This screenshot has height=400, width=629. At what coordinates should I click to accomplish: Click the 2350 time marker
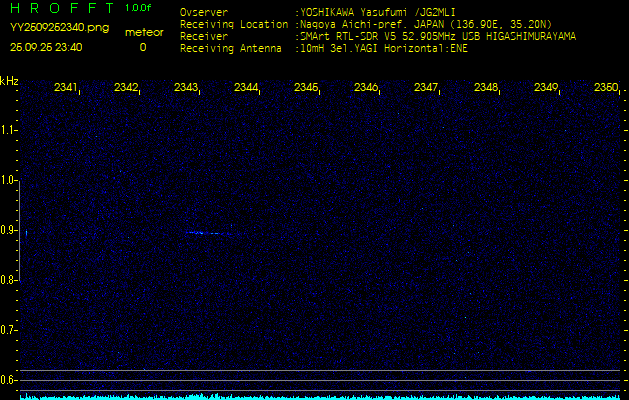tap(605, 88)
